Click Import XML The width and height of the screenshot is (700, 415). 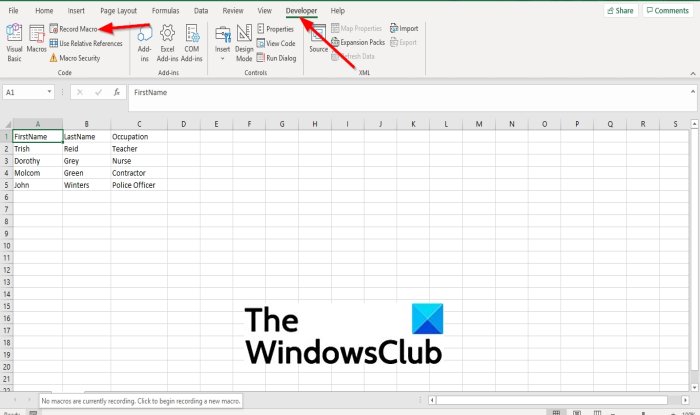(x=404, y=28)
